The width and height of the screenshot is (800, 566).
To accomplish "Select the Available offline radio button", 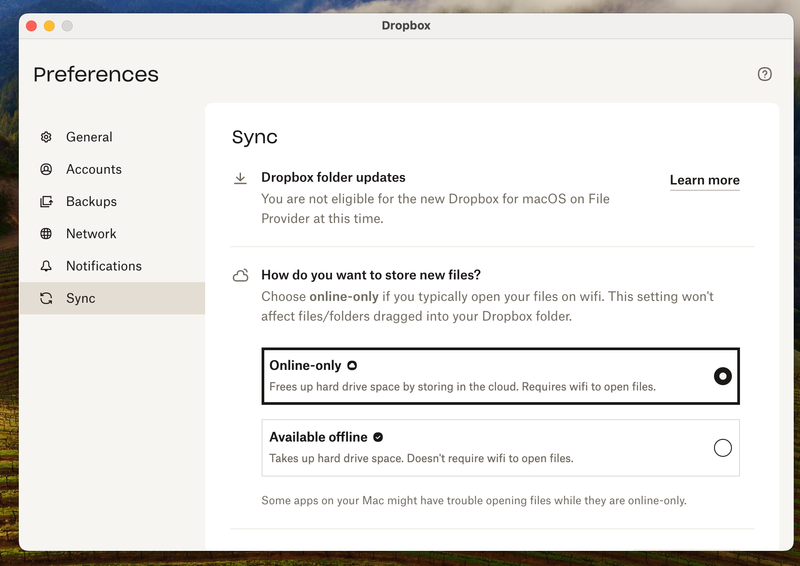I will pos(722,448).
